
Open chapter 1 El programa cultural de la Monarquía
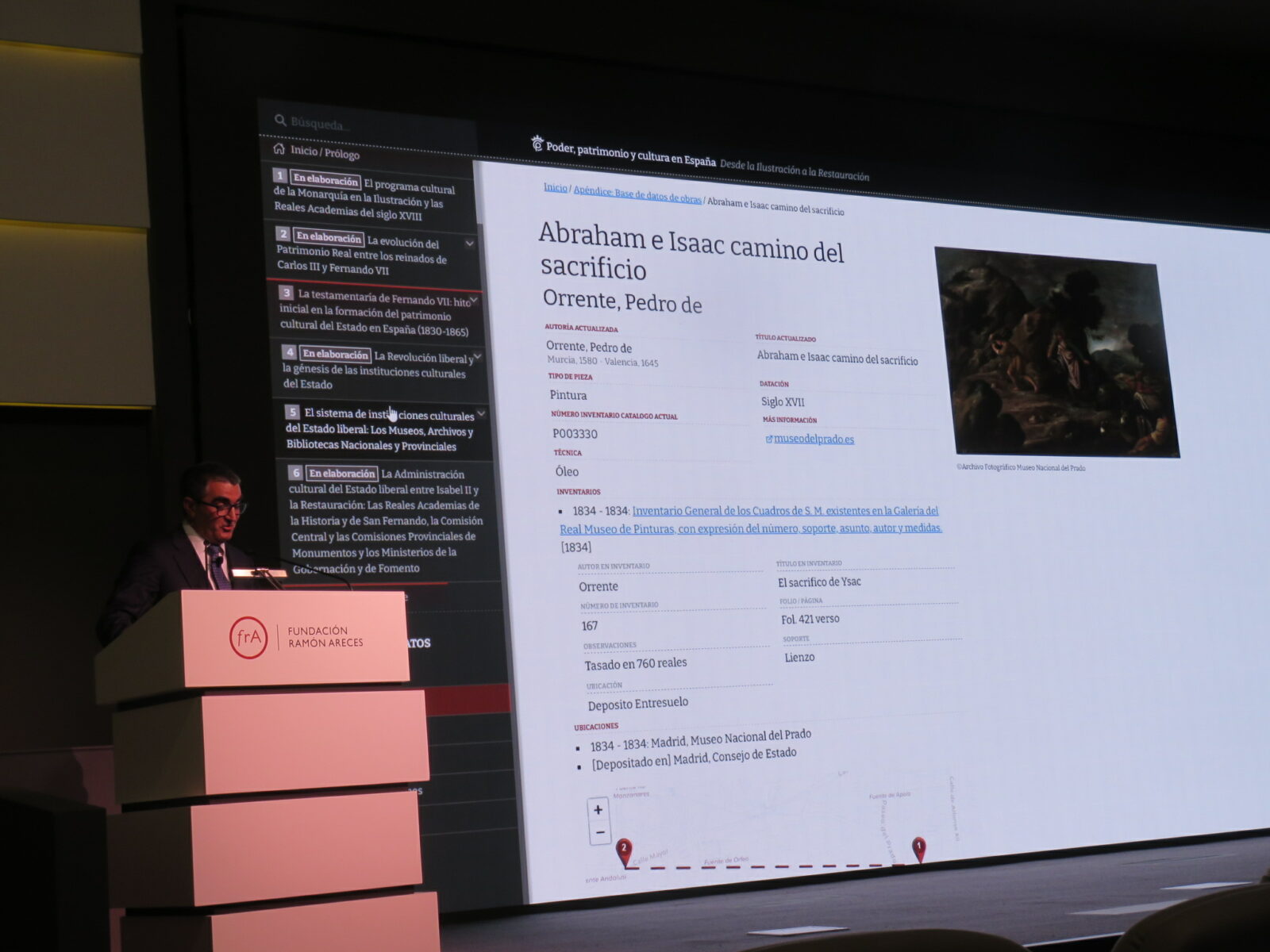(366, 195)
